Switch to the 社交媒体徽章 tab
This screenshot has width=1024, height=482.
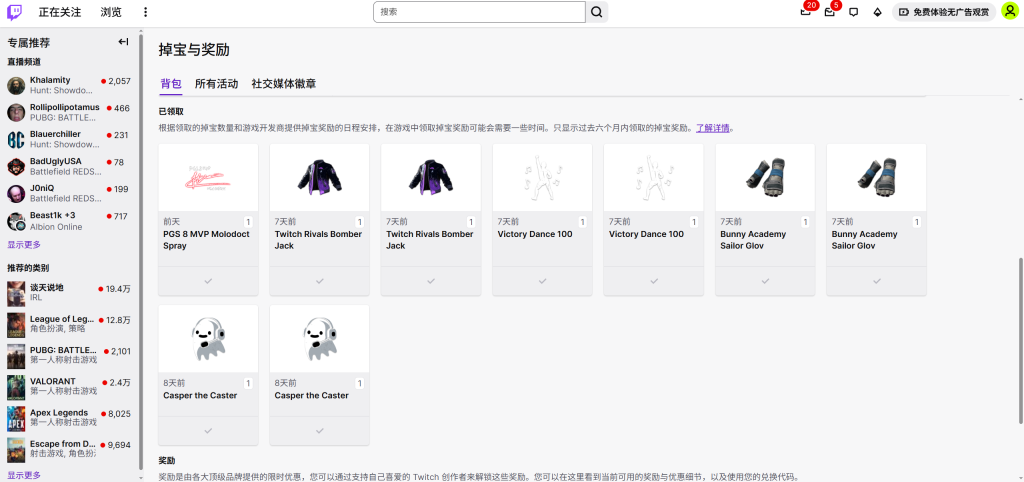coord(284,84)
